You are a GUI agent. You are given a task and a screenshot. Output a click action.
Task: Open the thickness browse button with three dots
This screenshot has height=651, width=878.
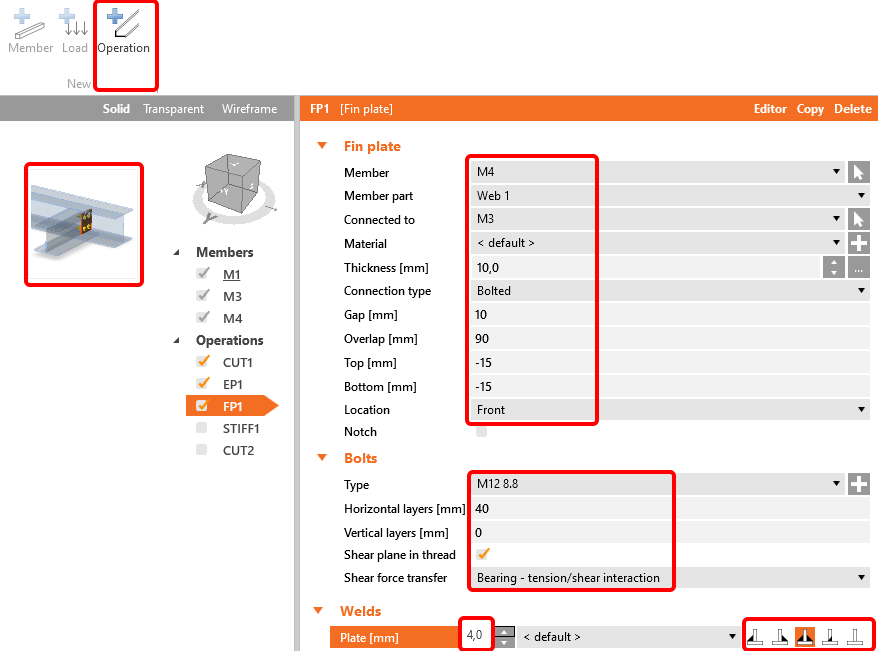(x=858, y=268)
